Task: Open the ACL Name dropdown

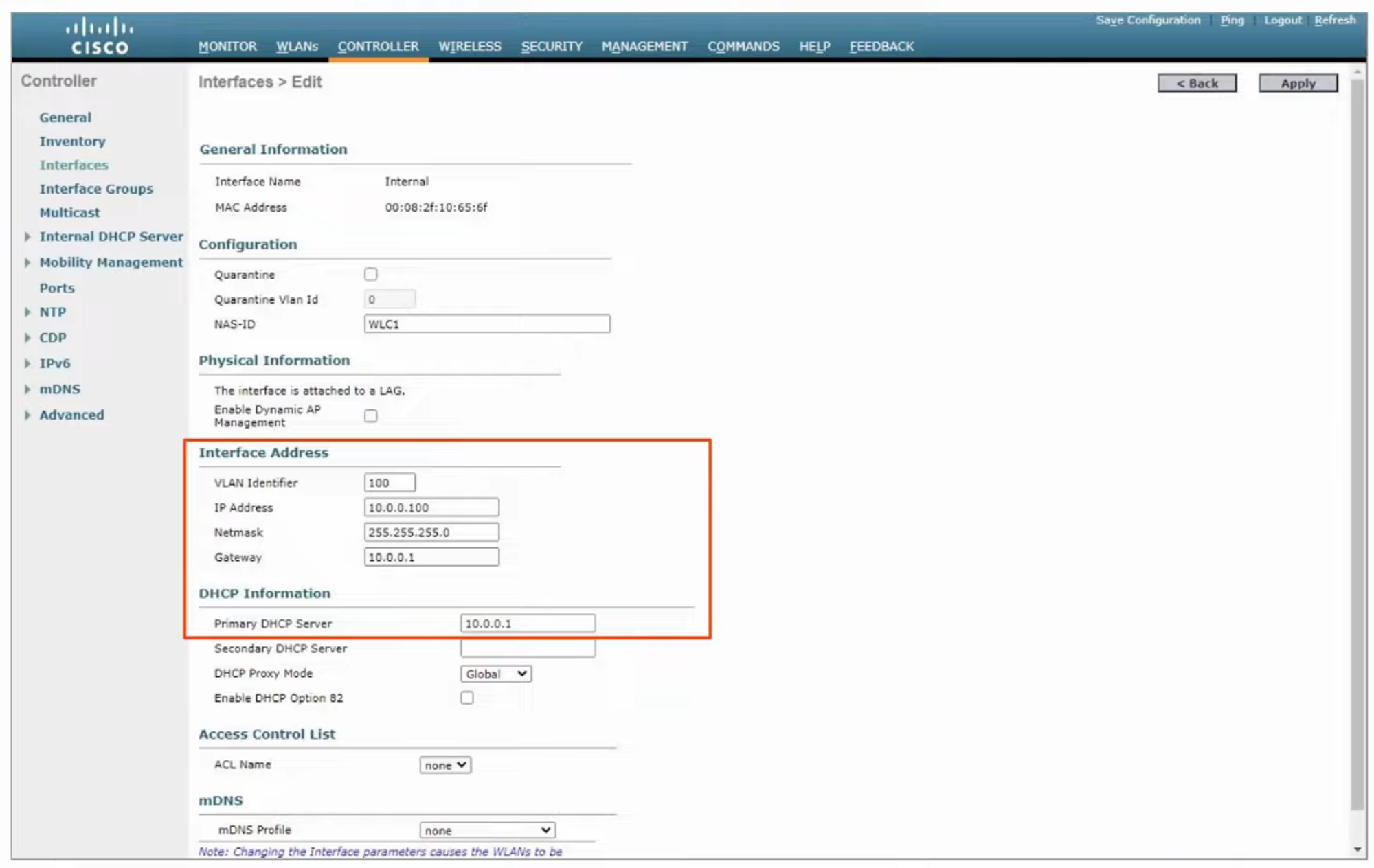Action: point(445,765)
